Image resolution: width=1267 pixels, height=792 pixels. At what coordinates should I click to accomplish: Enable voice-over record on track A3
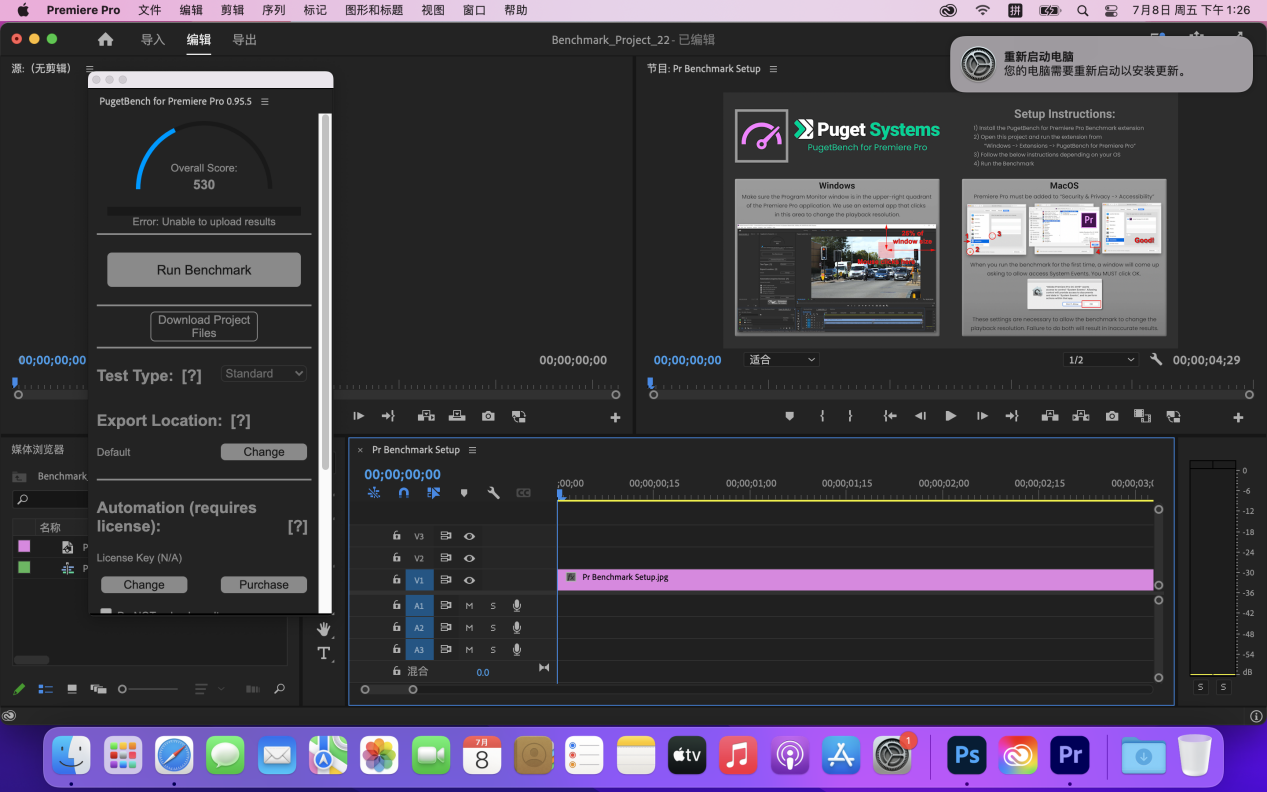click(517, 650)
